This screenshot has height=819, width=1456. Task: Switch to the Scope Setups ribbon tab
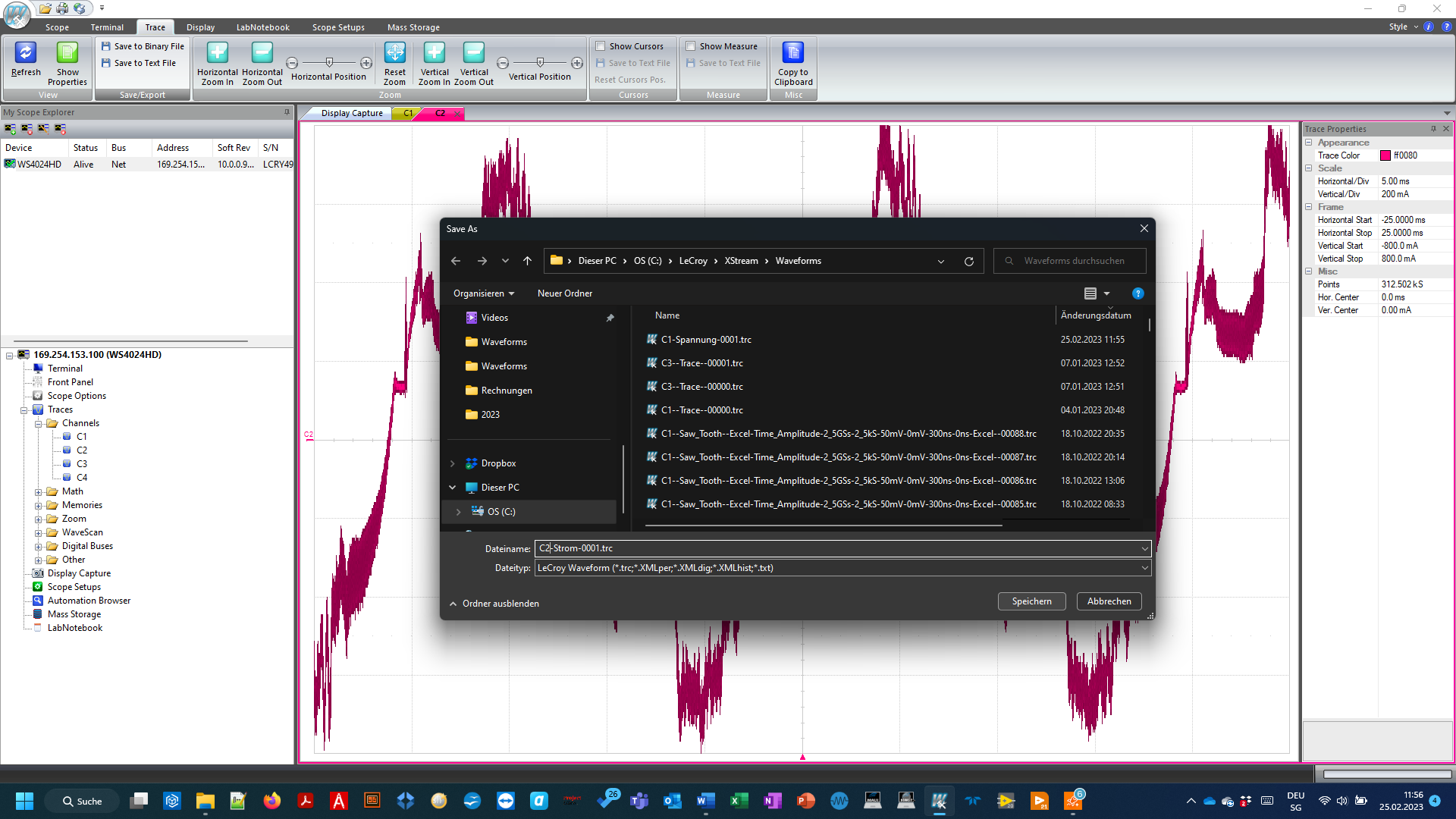click(x=338, y=27)
